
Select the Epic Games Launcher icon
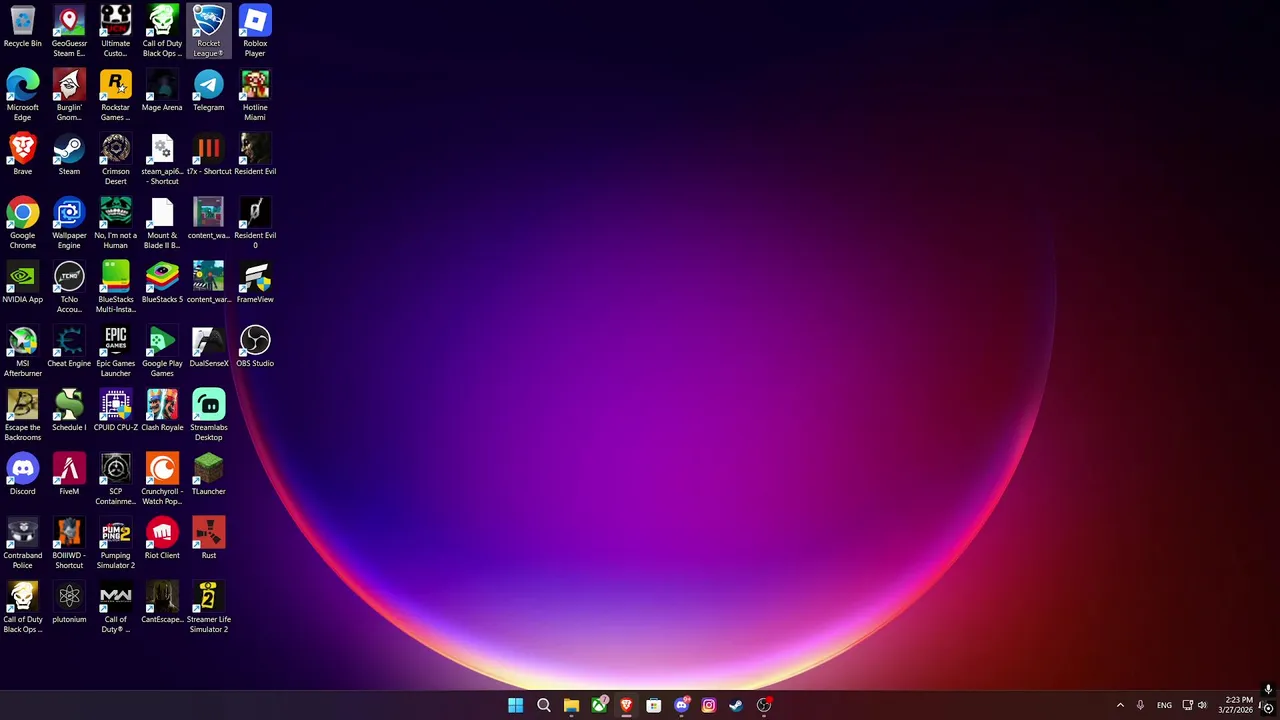click(115, 351)
